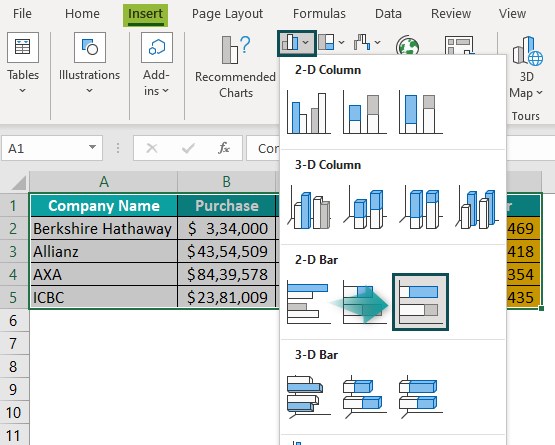Click the Name Box showing A1

(52, 148)
